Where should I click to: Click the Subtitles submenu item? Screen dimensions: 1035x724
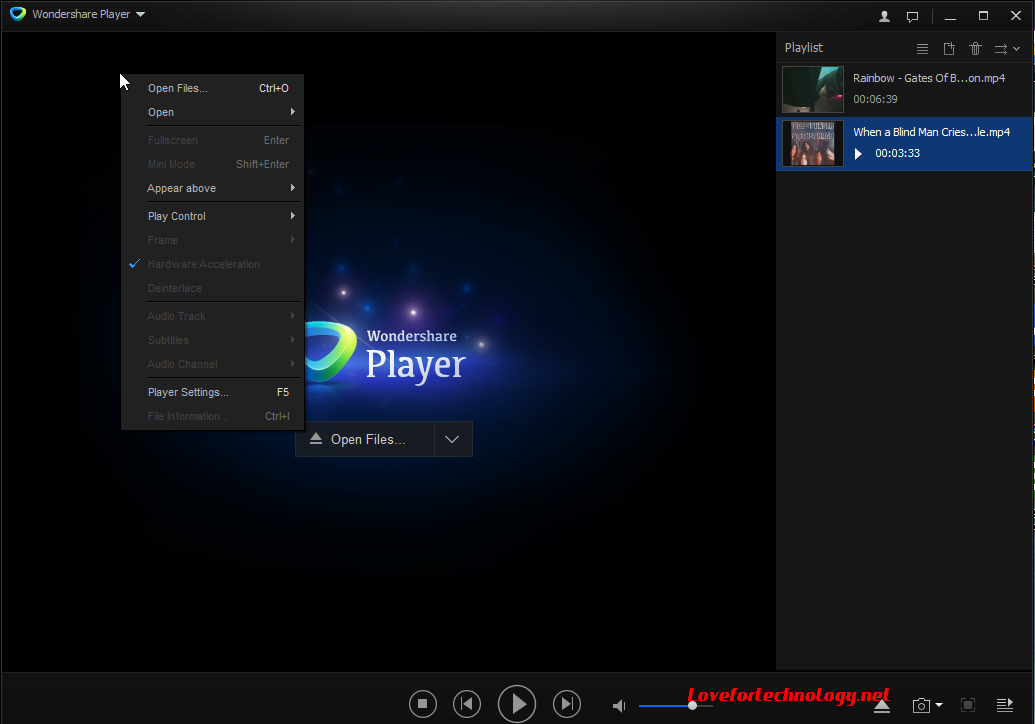pyautogui.click(x=212, y=340)
